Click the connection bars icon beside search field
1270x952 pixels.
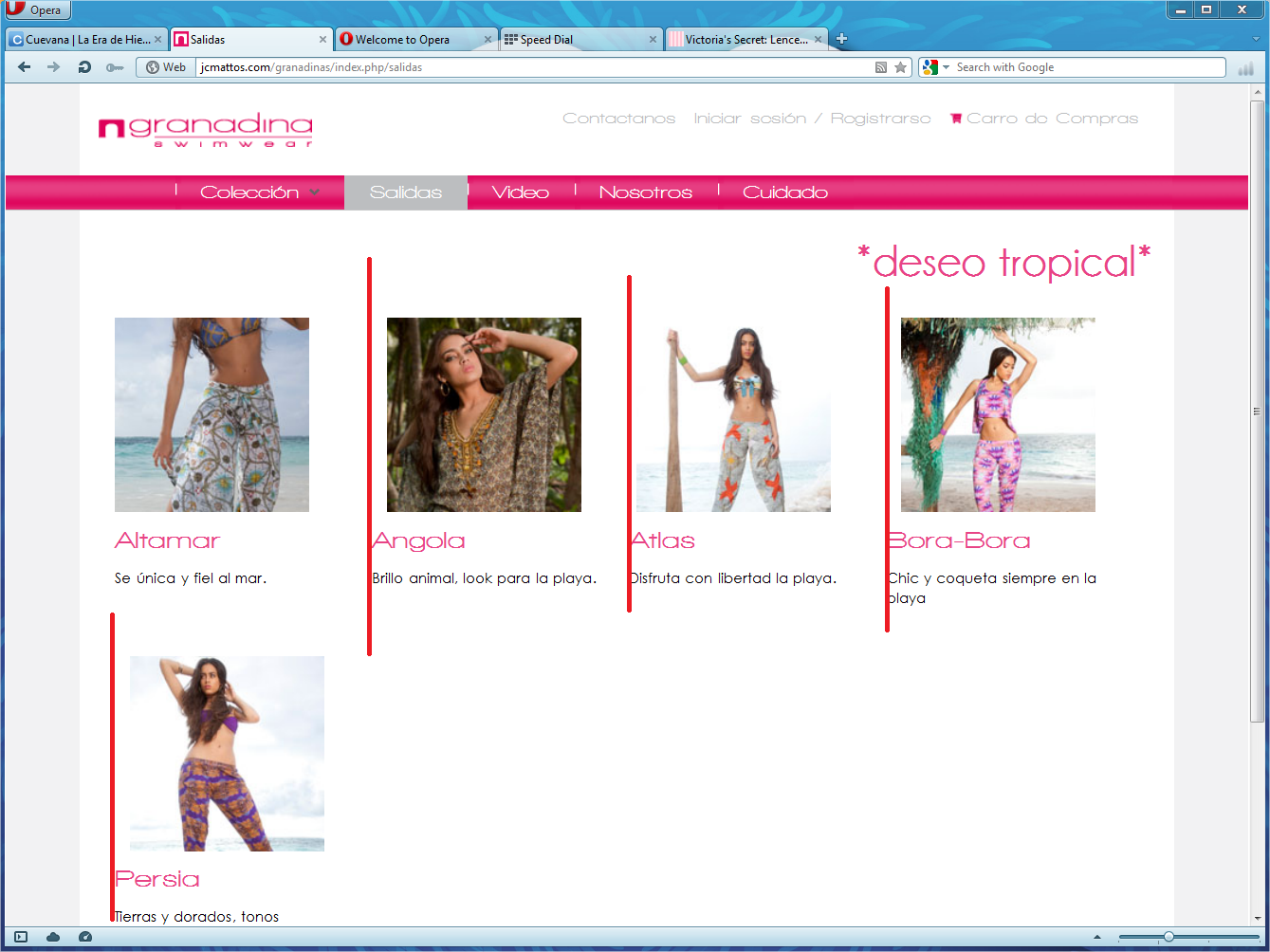click(x=1245, y=68)
